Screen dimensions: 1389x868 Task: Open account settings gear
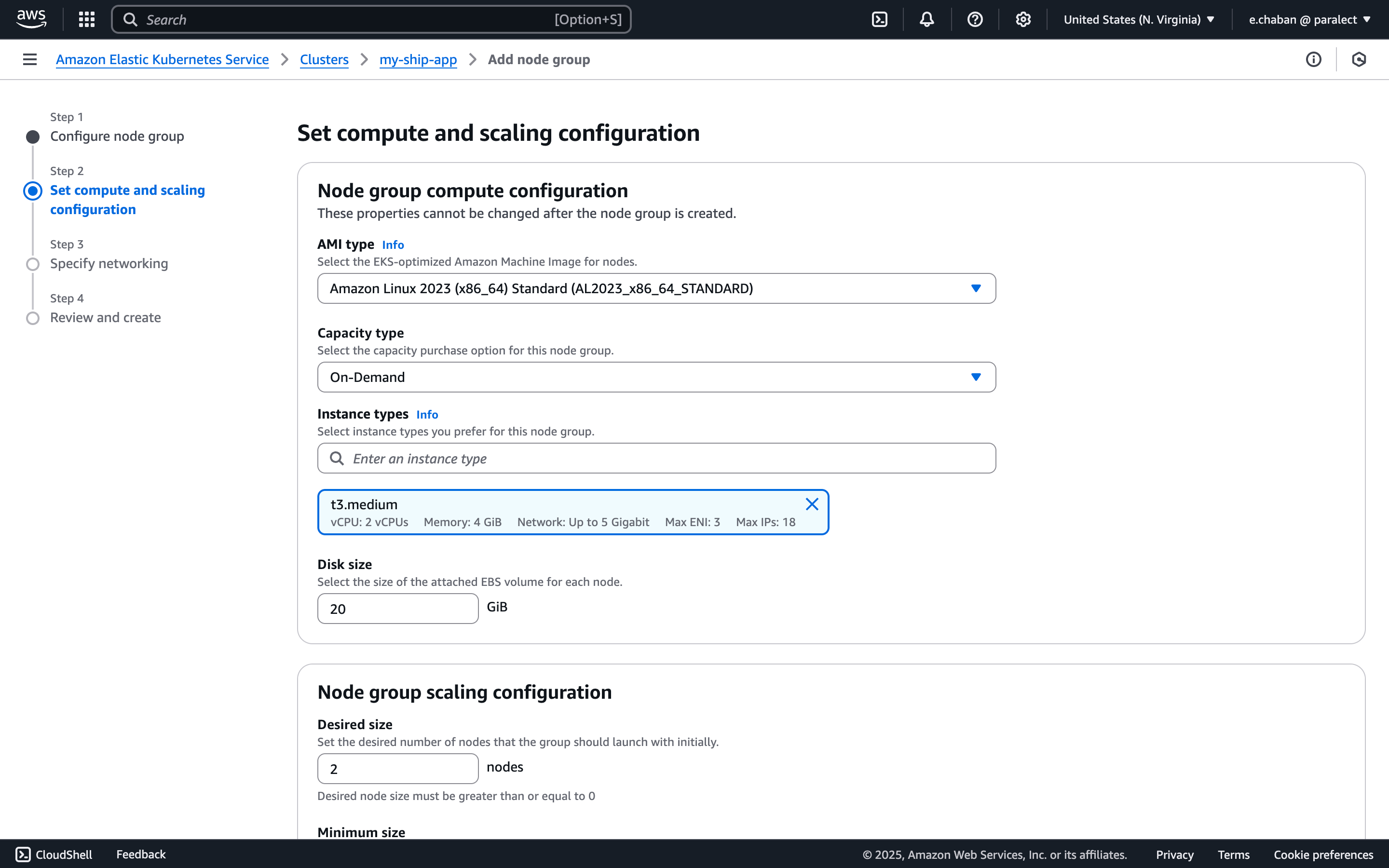point(1023,19)
